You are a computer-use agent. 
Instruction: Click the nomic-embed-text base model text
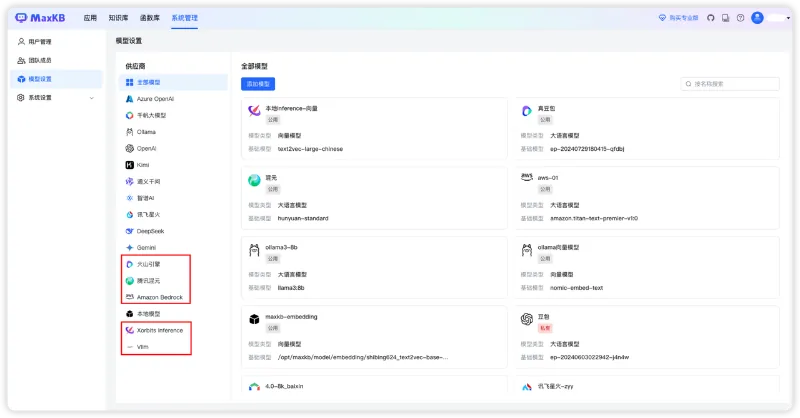pos(577,288)
